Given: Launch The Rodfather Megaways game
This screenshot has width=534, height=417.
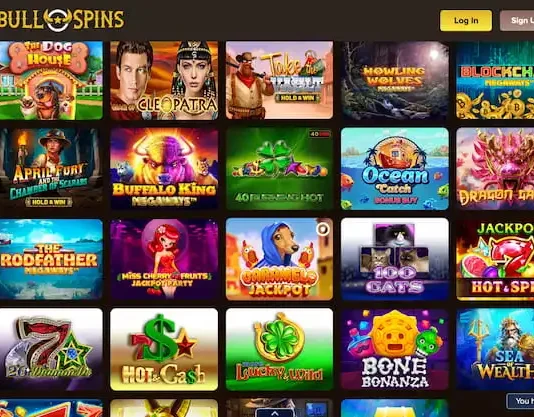Looking at the screenshot, I should (51, 259).
